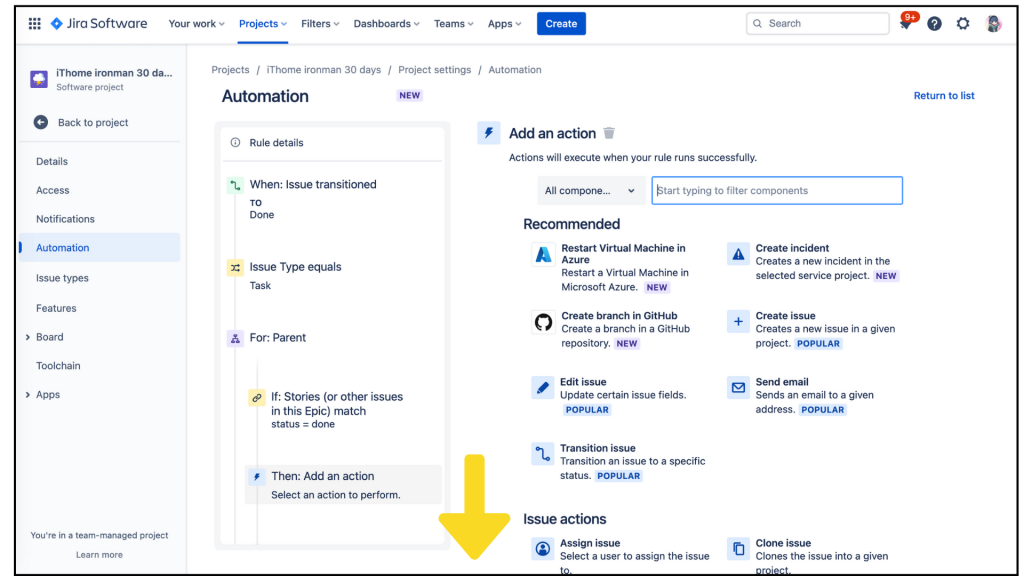Click the GitHub Create branch icon
Image resolution: width=1024 pixels, height=576 pixels.
pyautogui.click(x=543, y=322)
